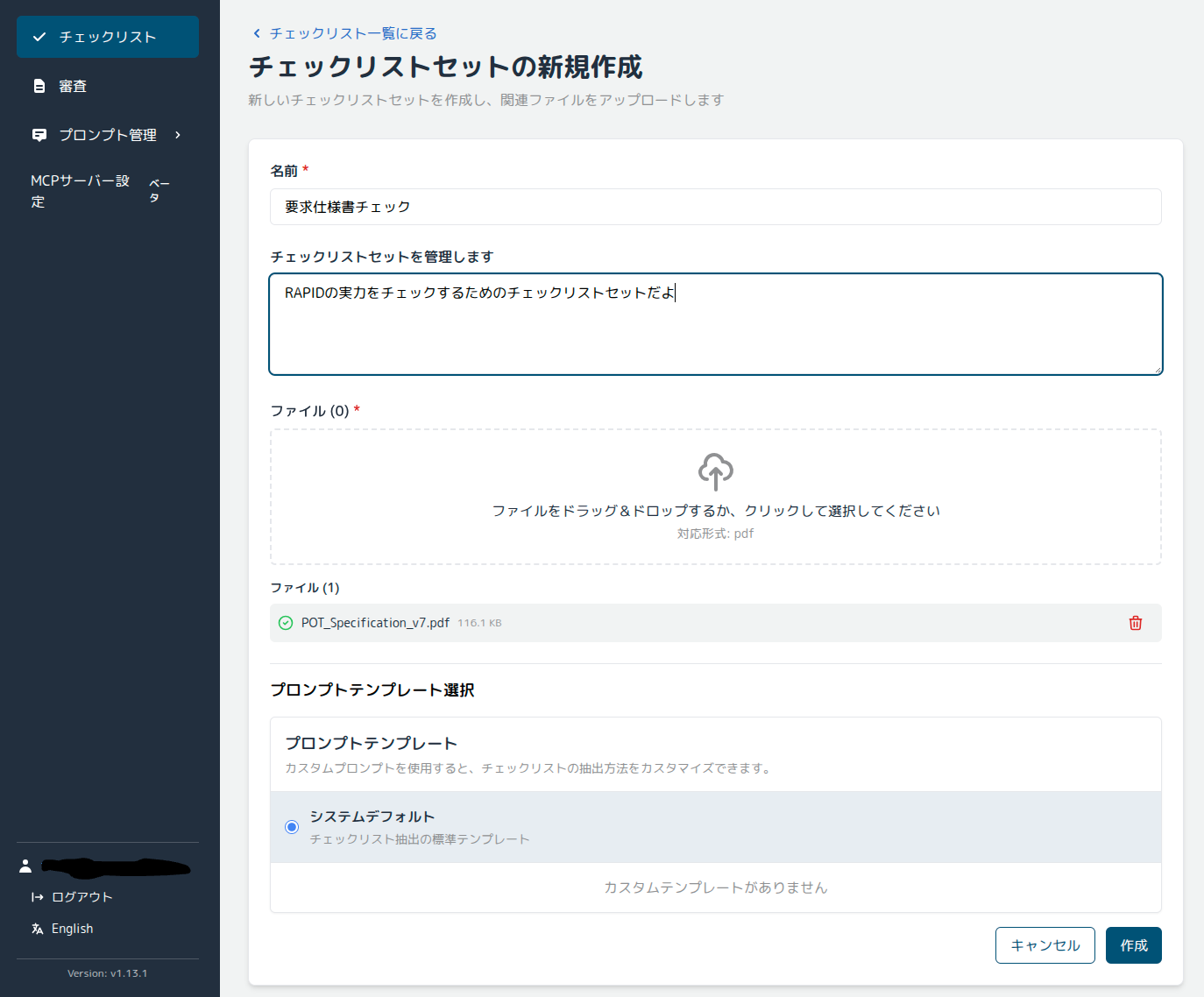1204x997 pixels.
Task: Click the キャンセル button
Action: coord(1045,945)
